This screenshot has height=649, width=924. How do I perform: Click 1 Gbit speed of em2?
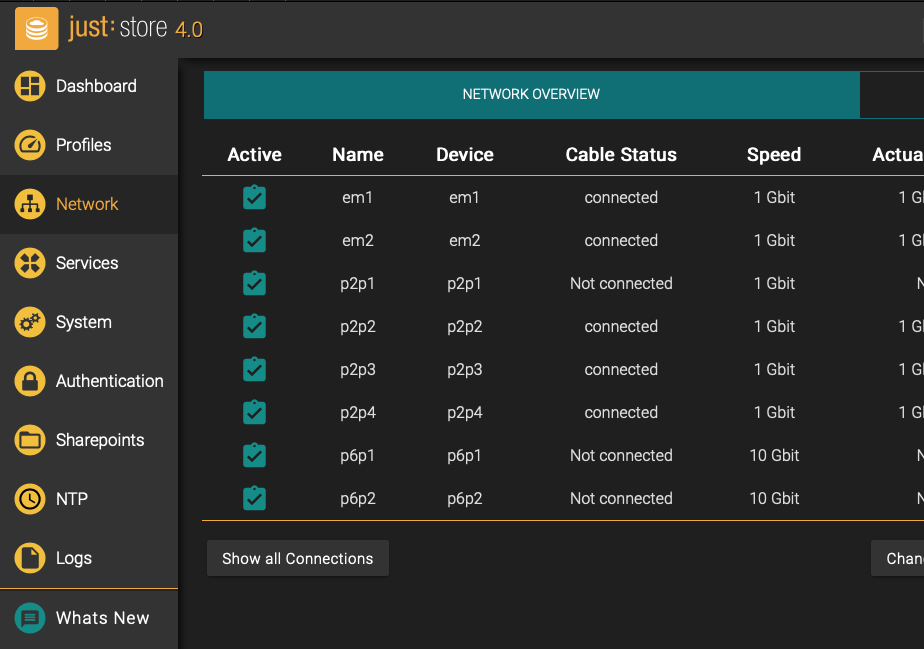pyautogui.click(x=774, y=241)
